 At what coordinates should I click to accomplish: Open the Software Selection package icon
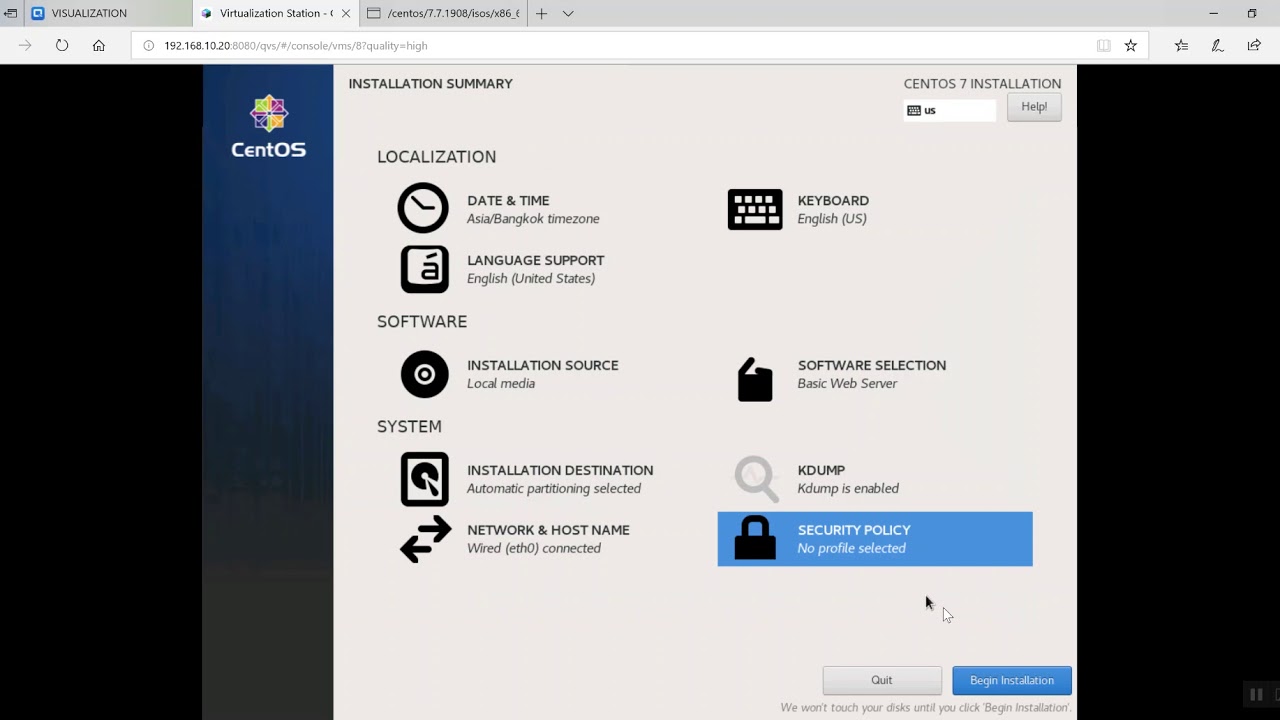(755, 380)
